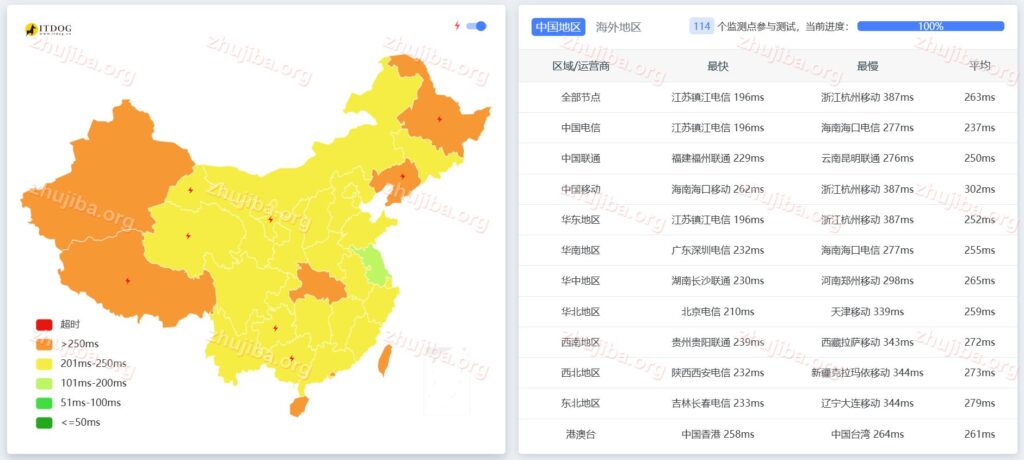Screen dimensions: 1024x460
Task: Click the 114 monitoring points badge
Action: point(701,26)
